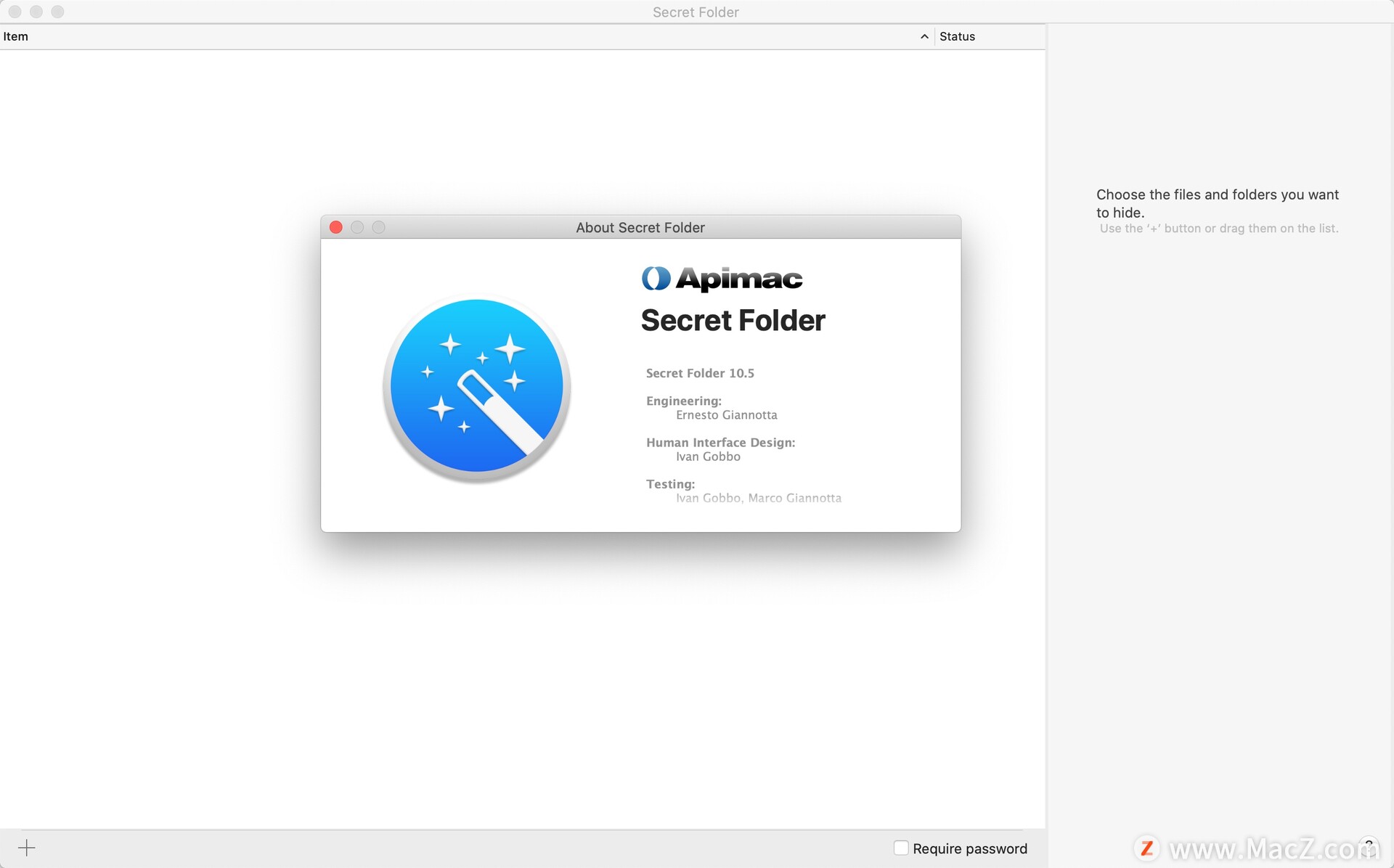Image resolution: width=1394 pixels, height=868 pixels.
Task: Enable the Require password checkbox
Action: [x=901, y=848]
